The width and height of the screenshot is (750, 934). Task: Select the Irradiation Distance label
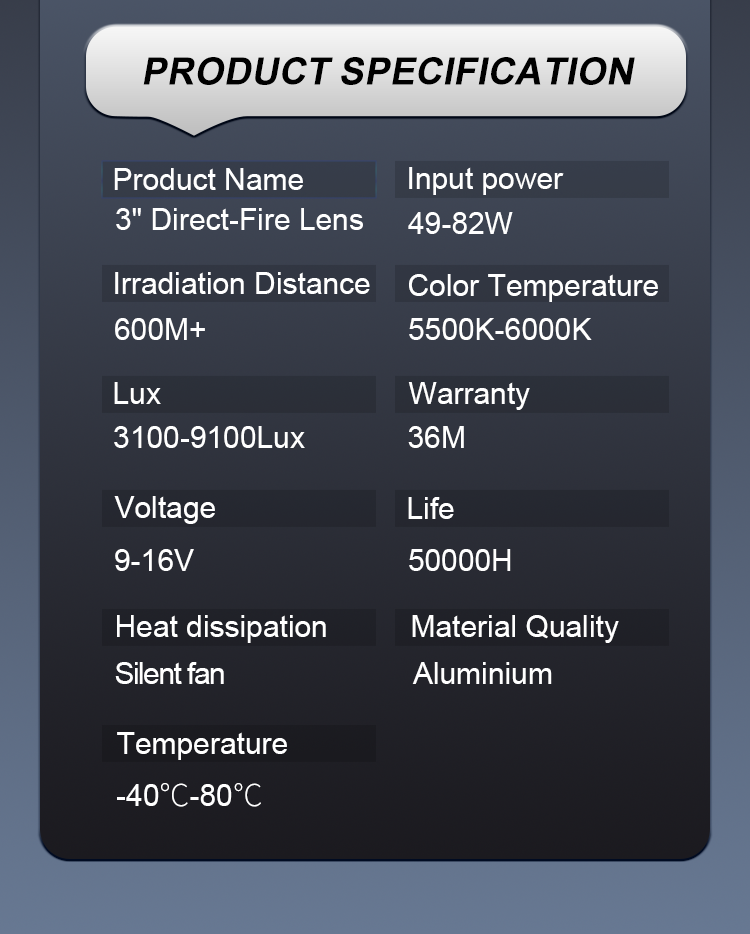241,284
